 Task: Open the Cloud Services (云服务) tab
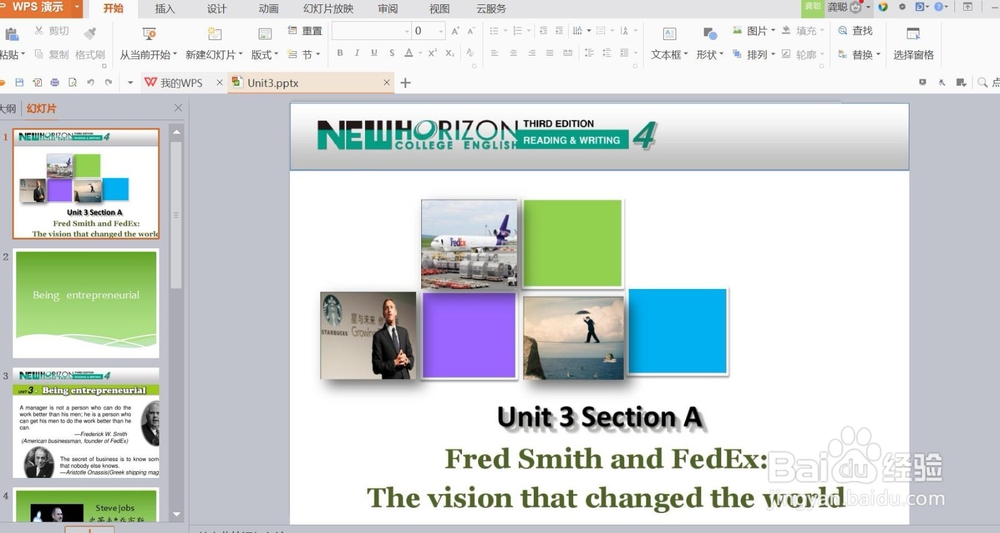[x=491, y=9]
